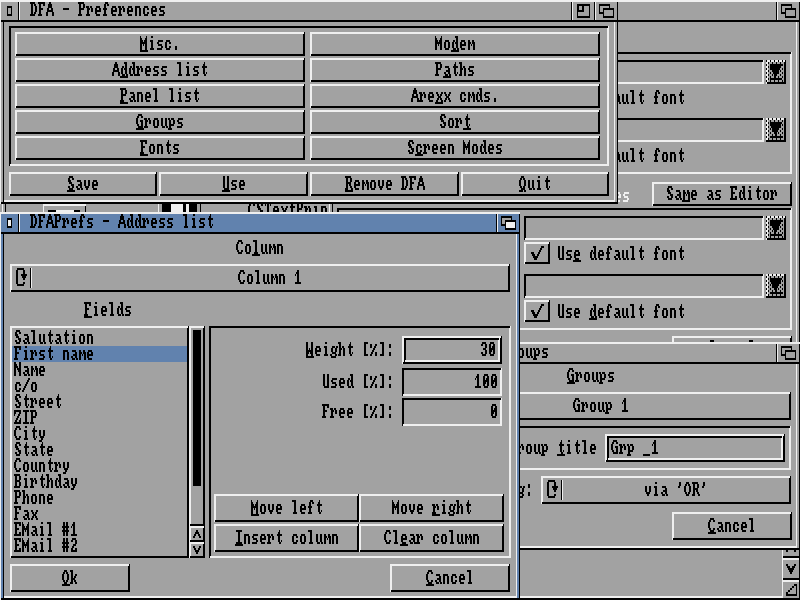Click the Fields list scroll-up arrow

[197, 533]
